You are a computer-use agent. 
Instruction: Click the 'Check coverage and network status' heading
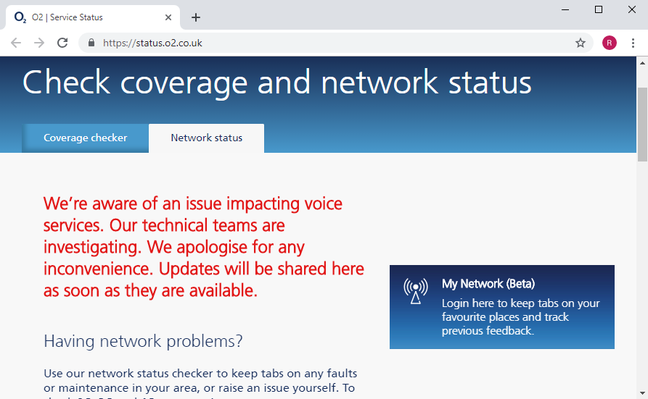pyautogui.click(x=276, y=83)
